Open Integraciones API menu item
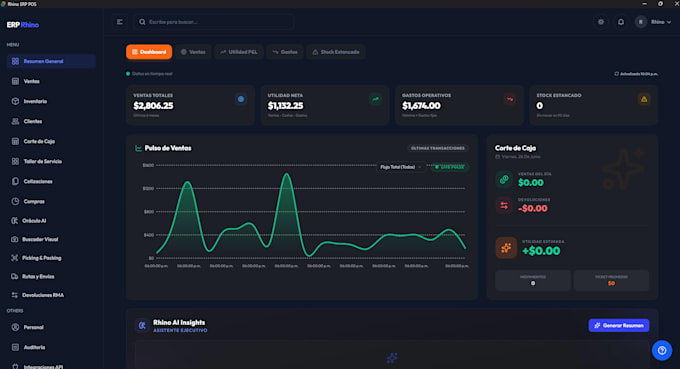Viewport: 680px width, 369px height. click(43, 366)
